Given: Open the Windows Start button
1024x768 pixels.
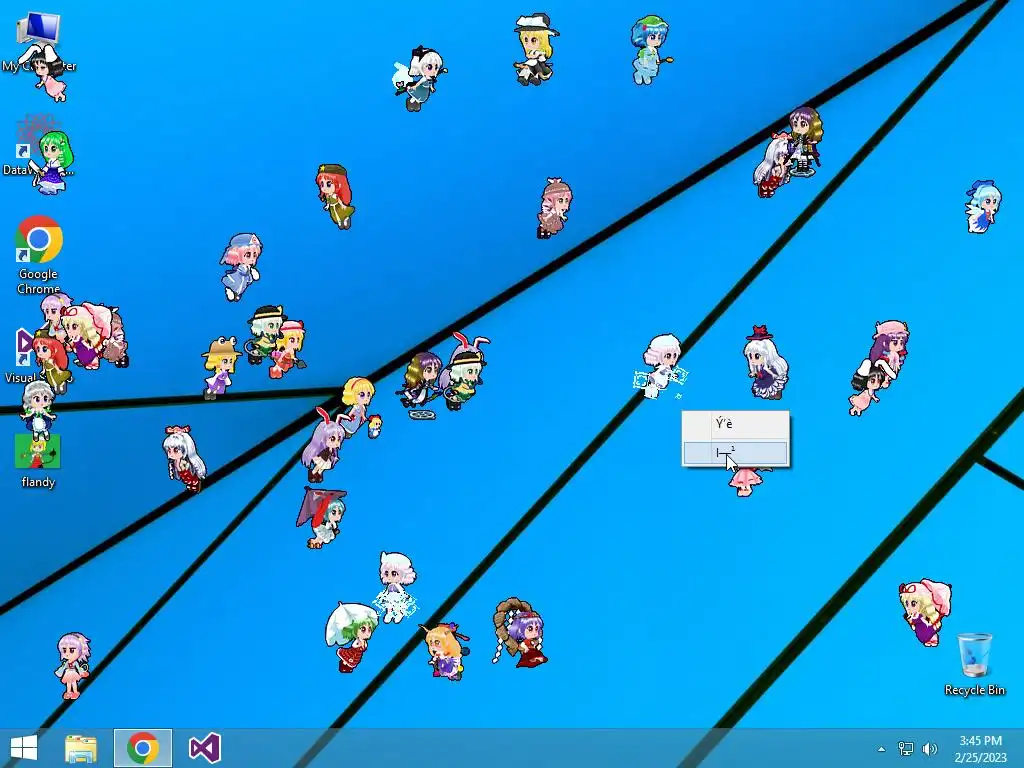Looking at the screenshot, I should [x=24, y=748].
